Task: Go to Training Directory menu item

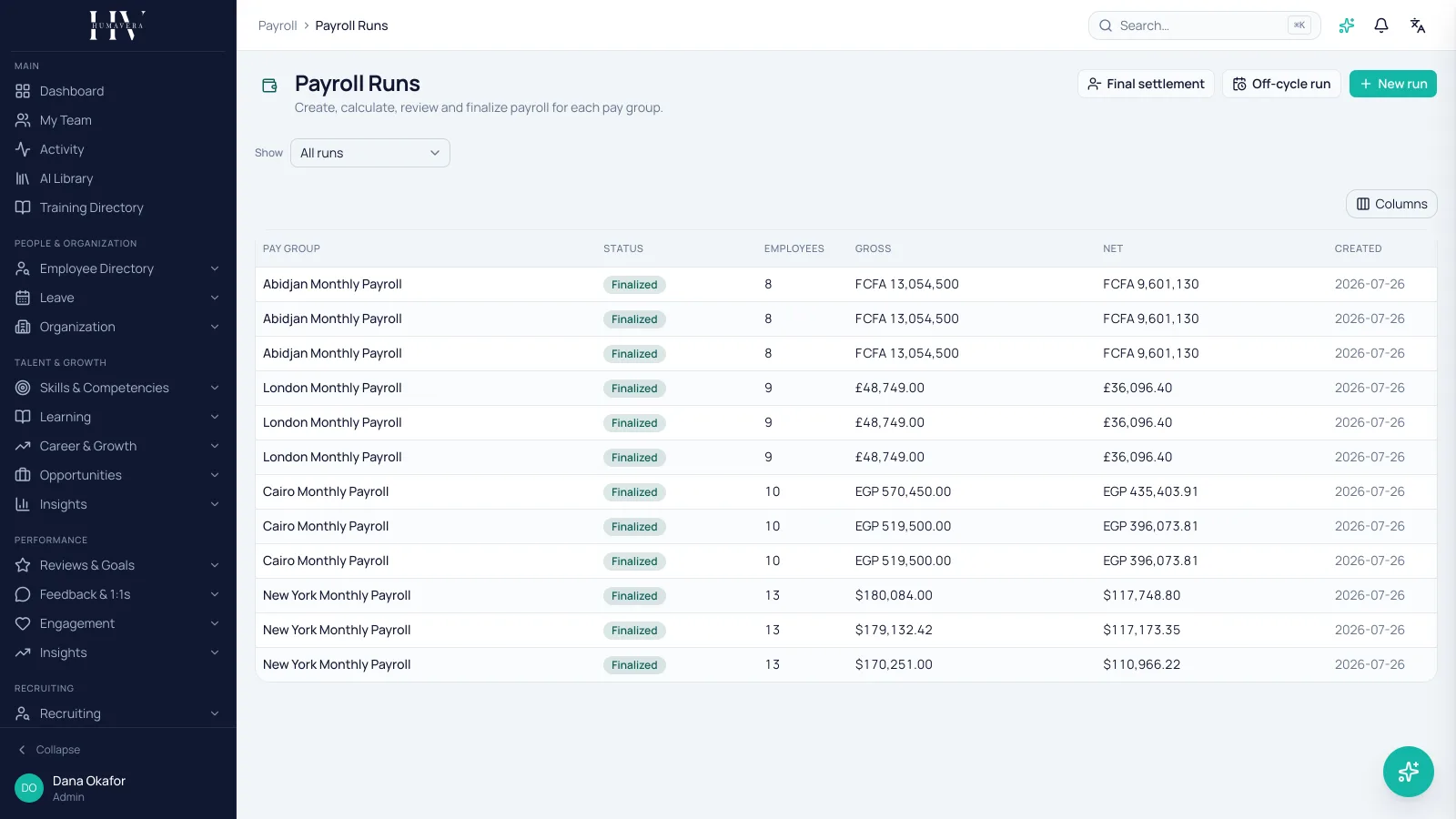Action: click(x=117, y=207)
